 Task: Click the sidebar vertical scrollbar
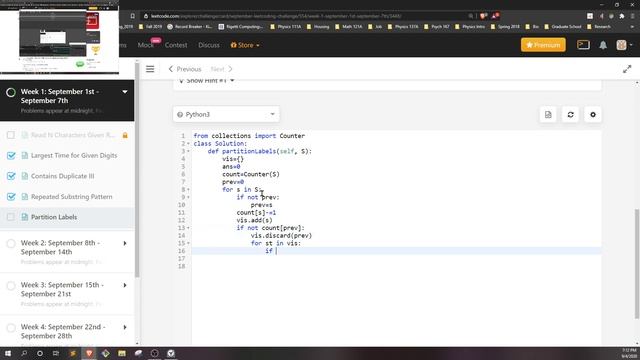(x=137, y=171)
